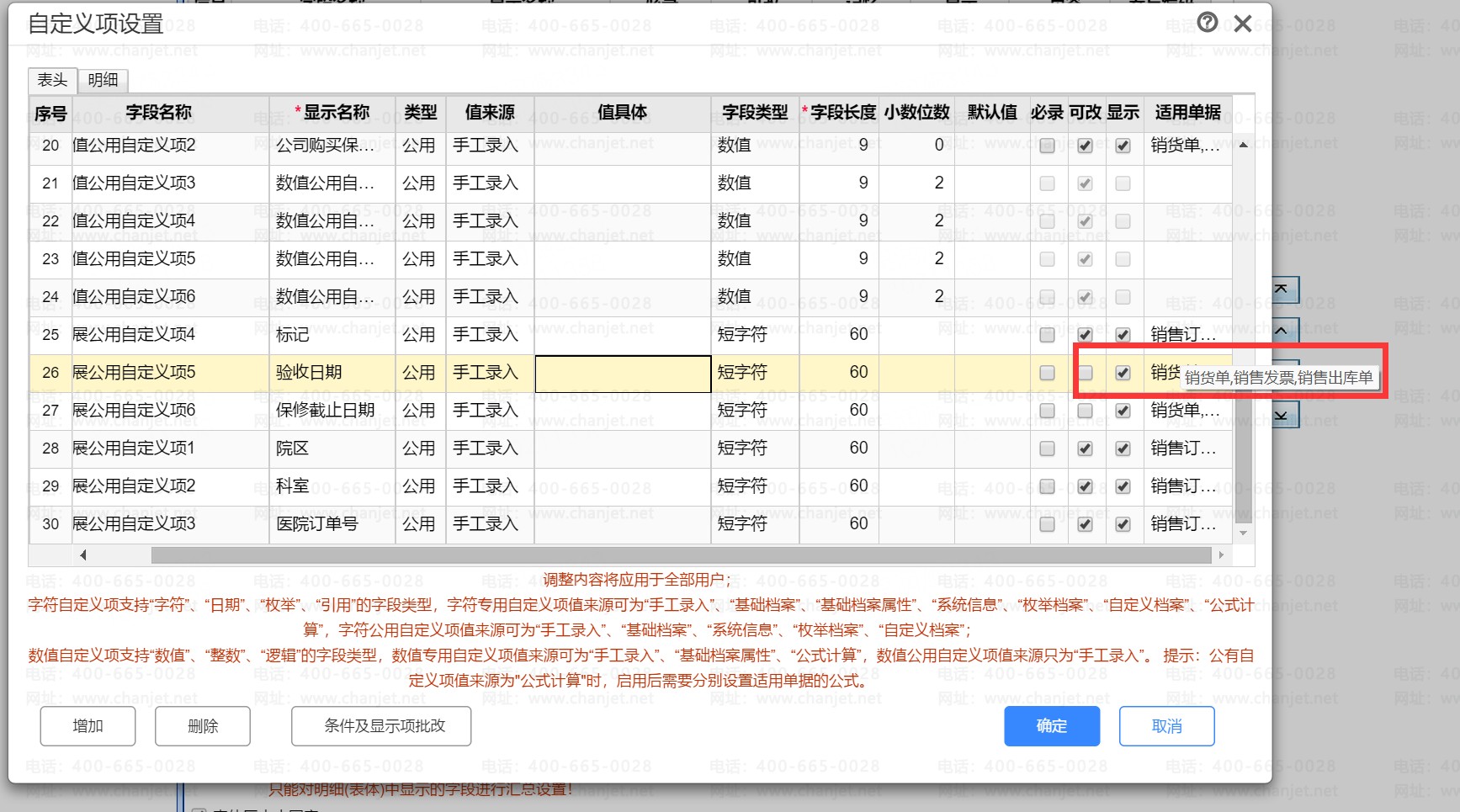Image resolution: width=1460 pixels, height=812 pixels.
Task: Click the 适用单据 column header
Action: (x=1187, y=112)
